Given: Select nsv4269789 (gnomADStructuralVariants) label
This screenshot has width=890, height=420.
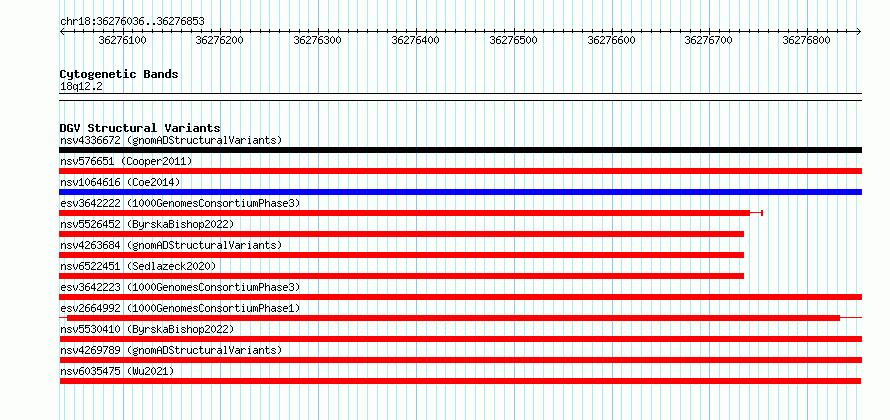Looking at the screenshot, I should (x=171, y=350).
